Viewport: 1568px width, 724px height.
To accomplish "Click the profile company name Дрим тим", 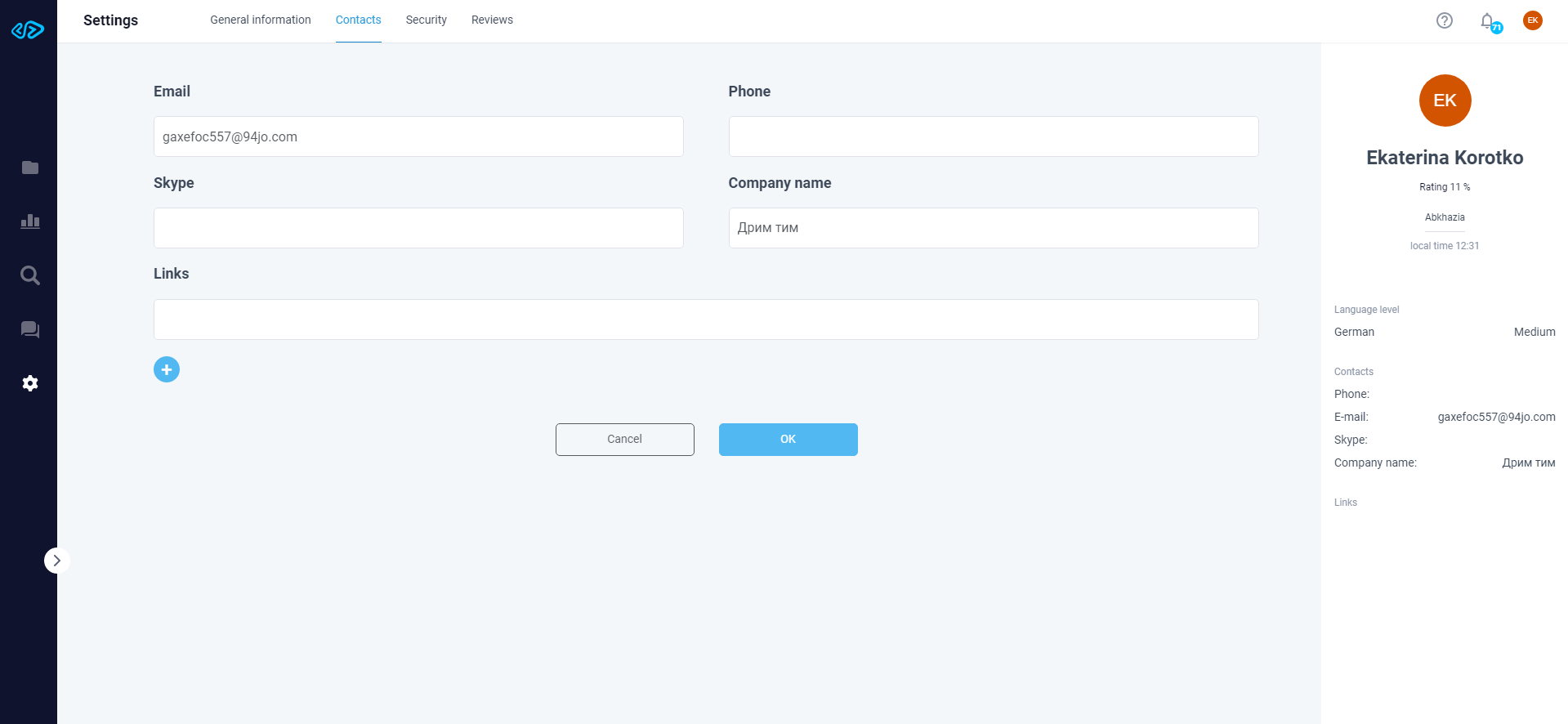I will (1528, 463).
